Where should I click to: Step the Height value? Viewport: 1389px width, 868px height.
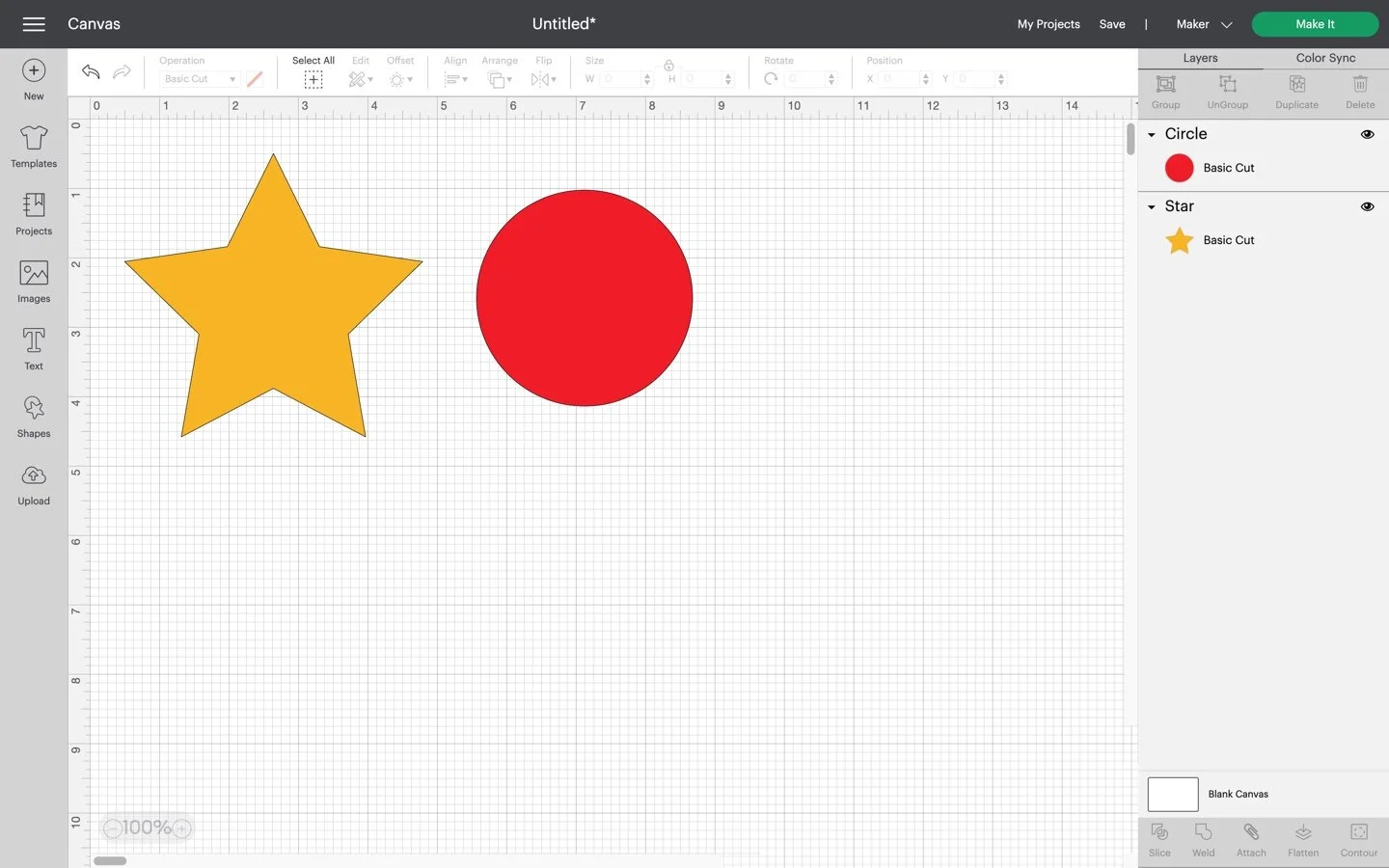click(x=728, y=79)
